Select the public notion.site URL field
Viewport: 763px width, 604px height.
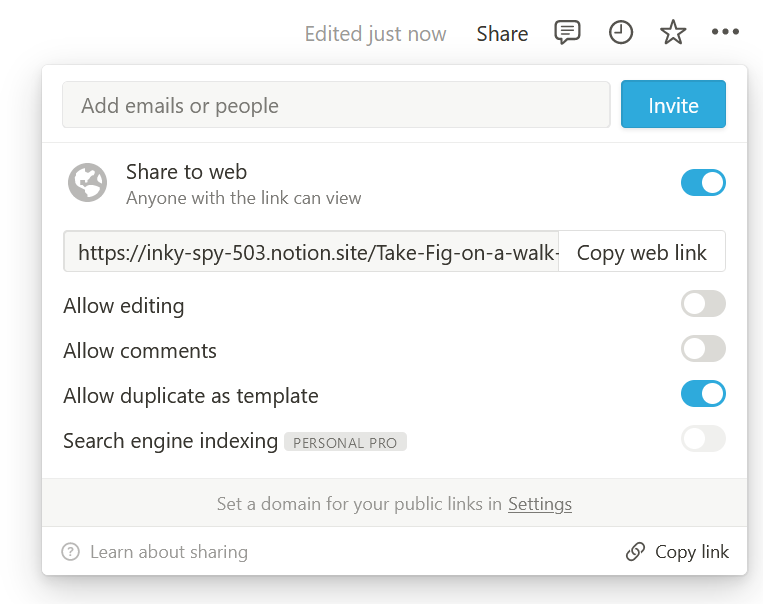tap(311, 253)
